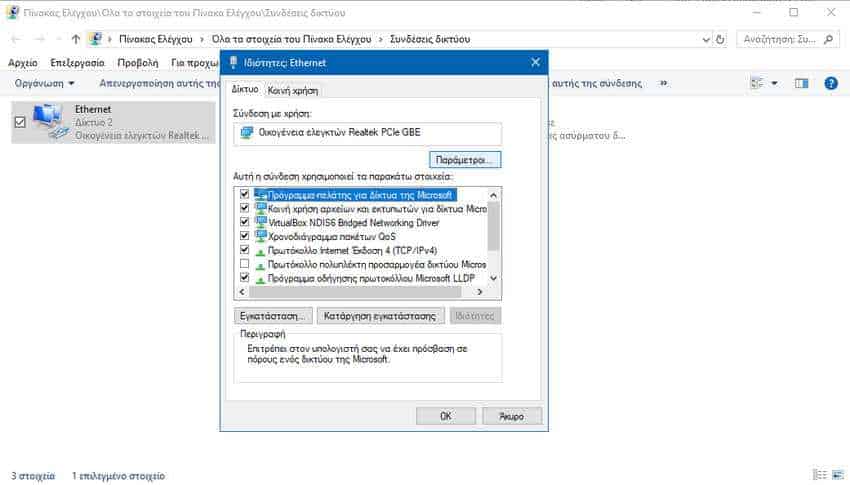Expand the chevron after Πίνακας Ελέγχου
This screenshot has height=485, width=850.
tap(202, 39)
